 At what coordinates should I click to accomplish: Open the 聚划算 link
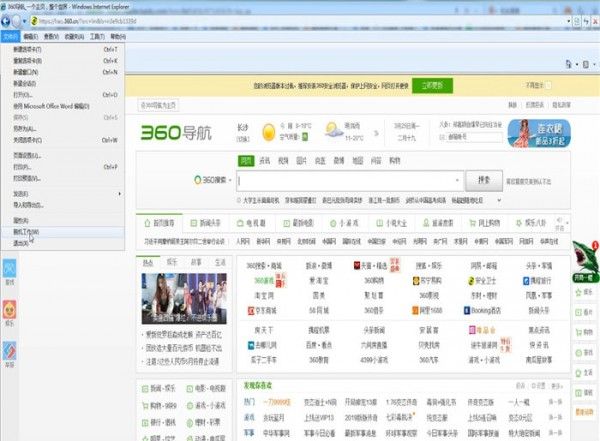point(374,296)
